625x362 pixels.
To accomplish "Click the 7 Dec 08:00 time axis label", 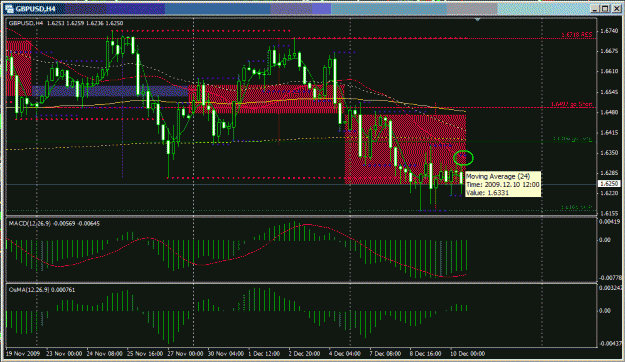I will click(x=385, y=354).
